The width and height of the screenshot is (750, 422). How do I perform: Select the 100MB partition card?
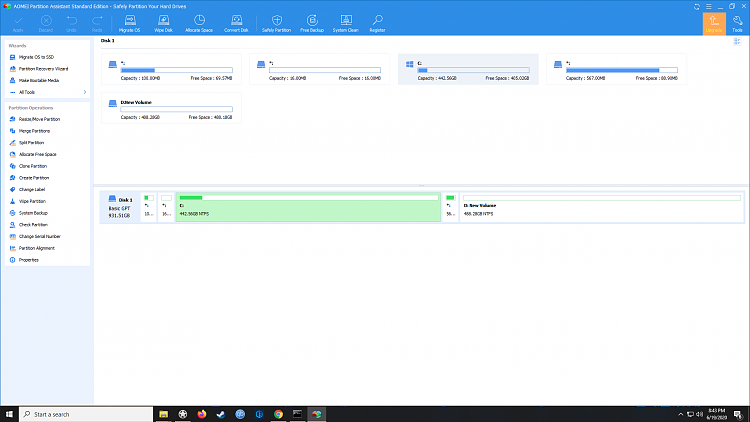coord(171,69)
